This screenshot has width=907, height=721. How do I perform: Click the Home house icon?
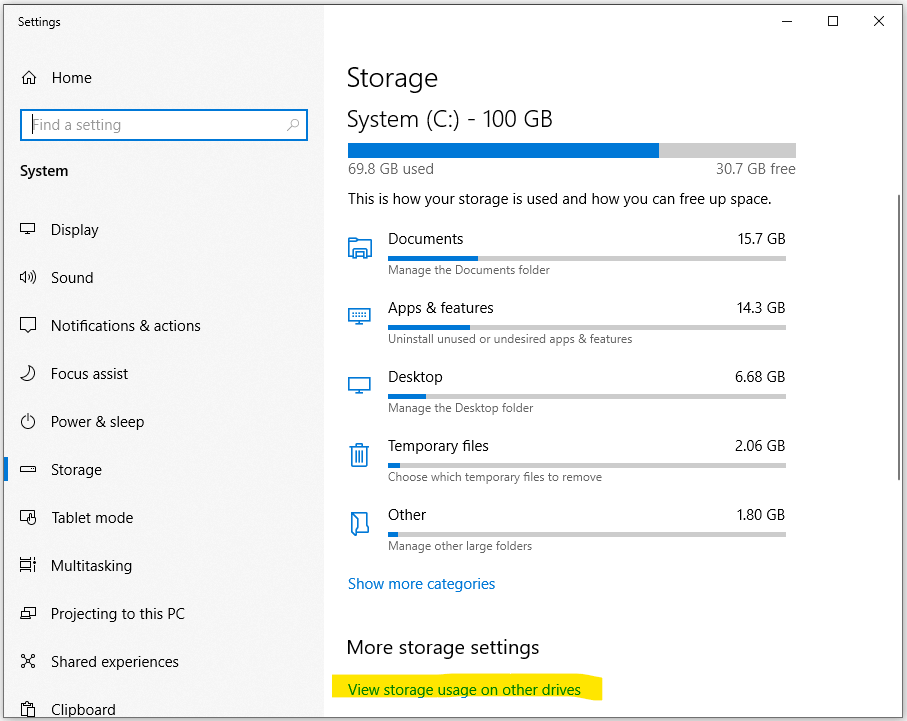click(29, 78)
